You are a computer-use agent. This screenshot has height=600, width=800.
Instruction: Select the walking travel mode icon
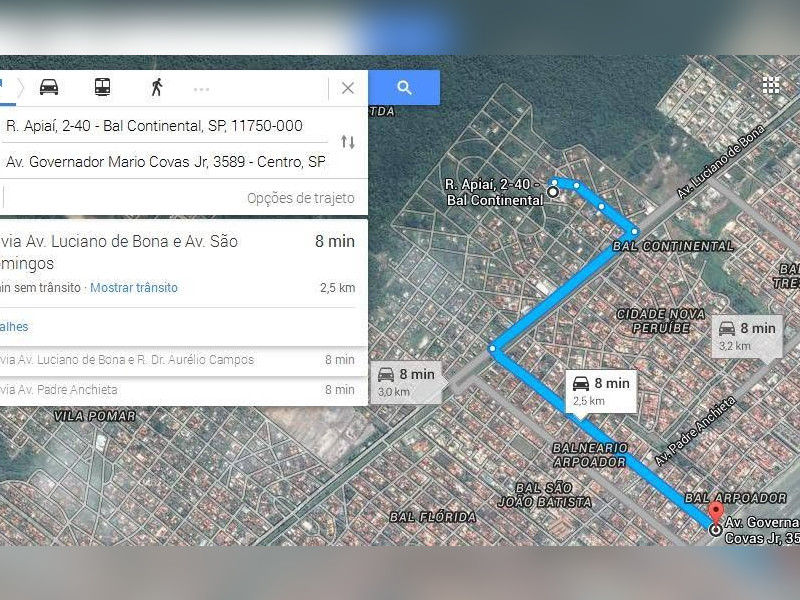157,87
